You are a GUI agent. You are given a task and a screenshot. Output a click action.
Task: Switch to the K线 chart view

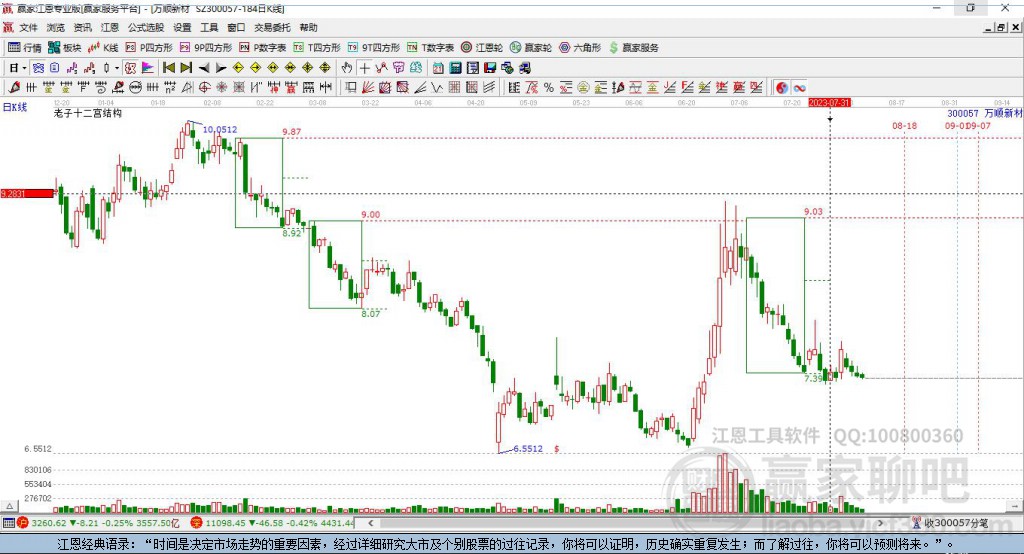pos(103,48)
